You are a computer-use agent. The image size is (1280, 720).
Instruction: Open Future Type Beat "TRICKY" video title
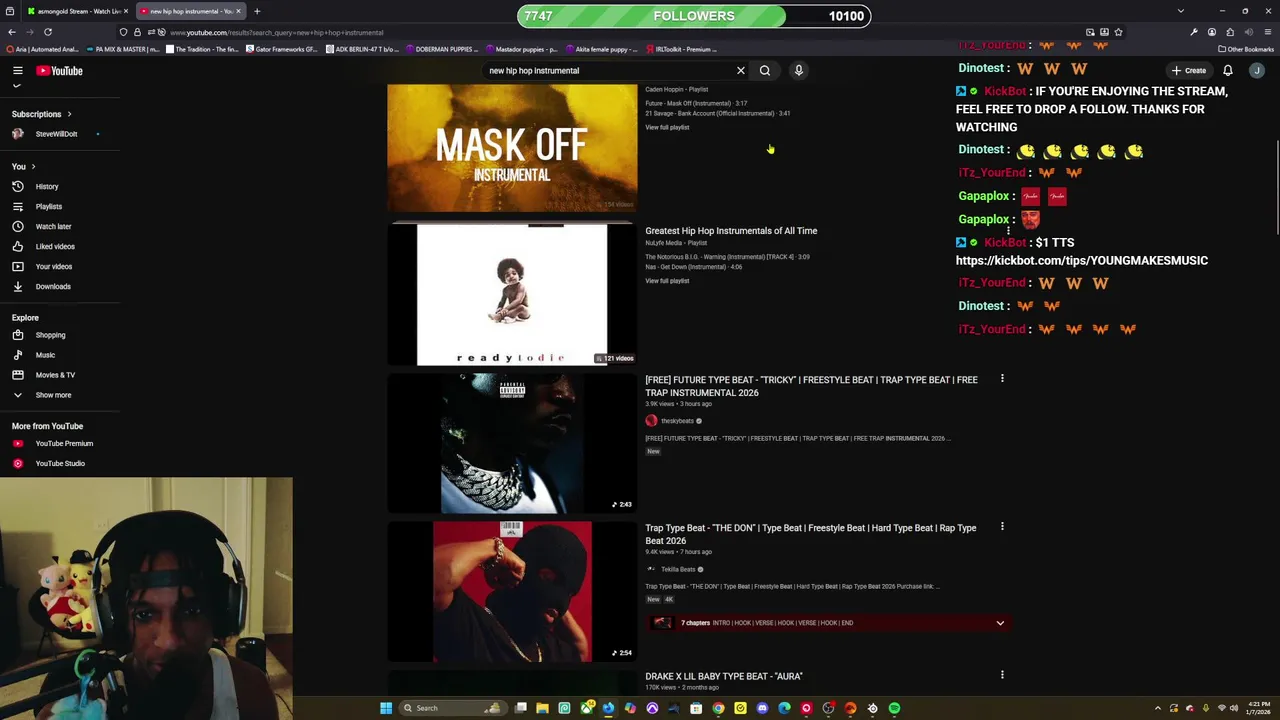pos(811,386)
